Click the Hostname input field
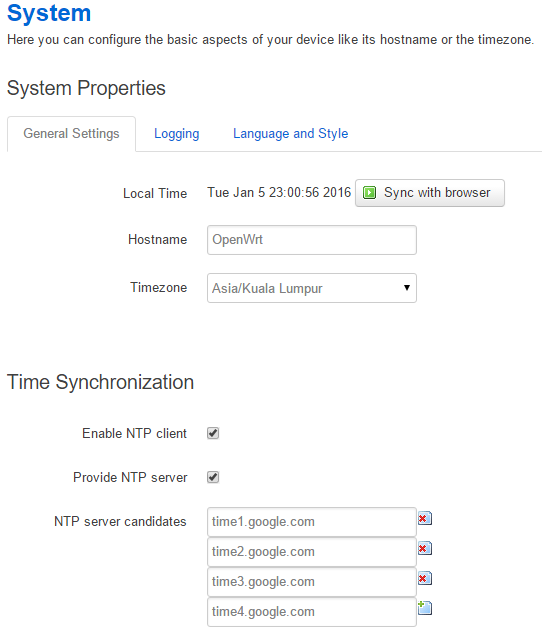This screenshot has width=542, height=629. coord(312,240)
